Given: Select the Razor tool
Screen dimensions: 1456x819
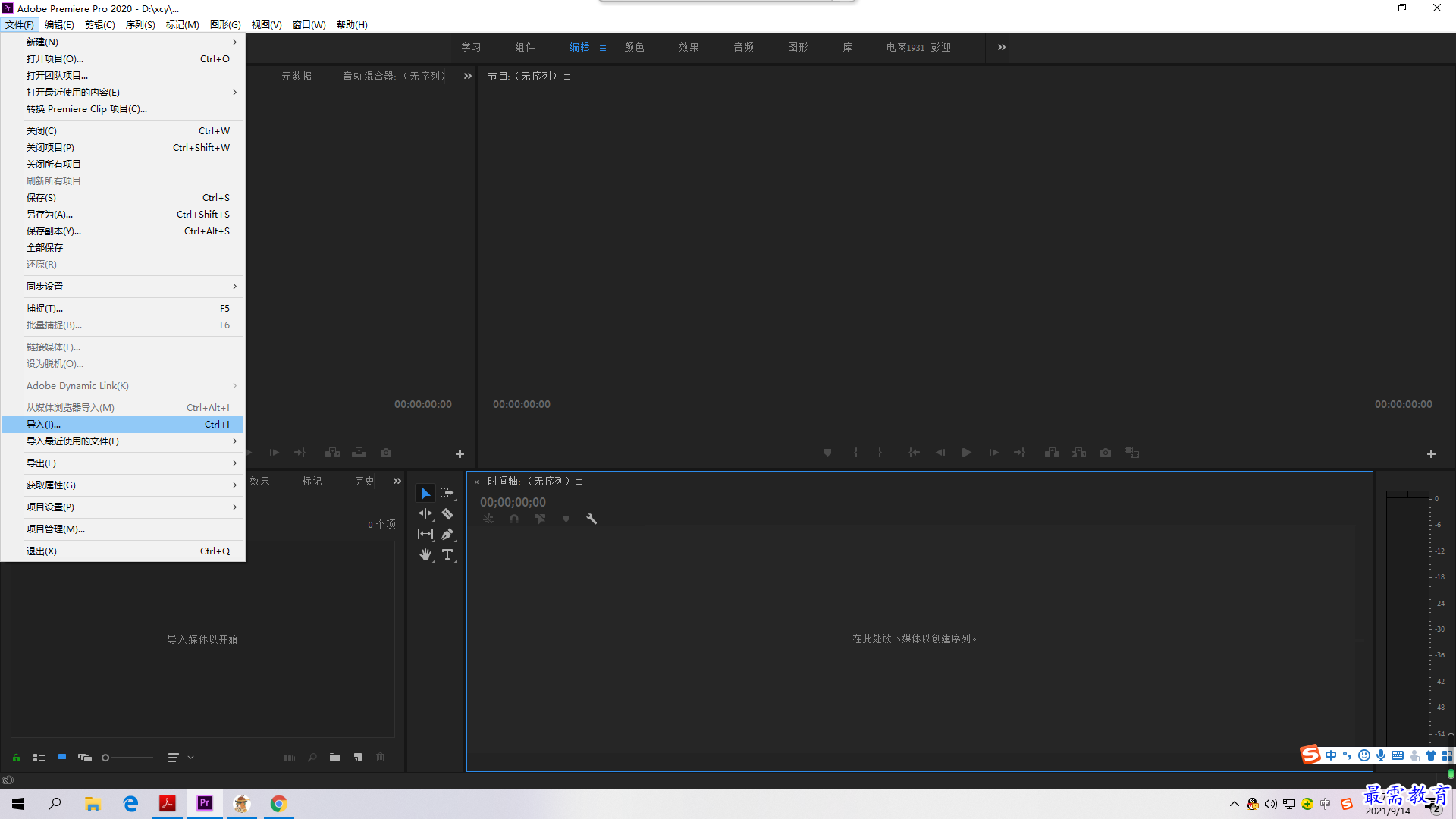Looking at the screenshot, I should click(447, 514).
